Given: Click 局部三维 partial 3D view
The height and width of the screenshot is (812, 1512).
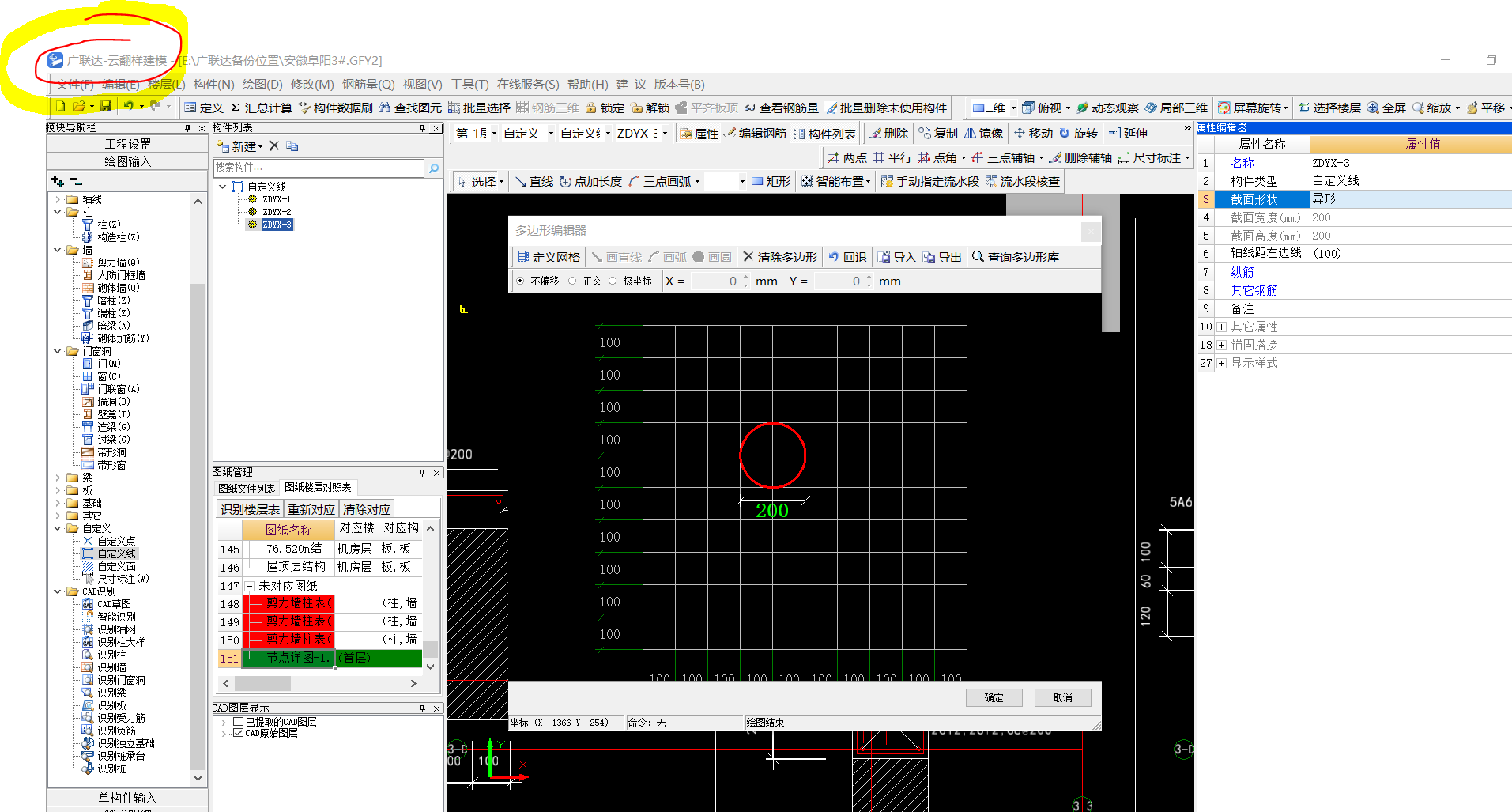Looking at the screenshot, I should coord(1176,108).
